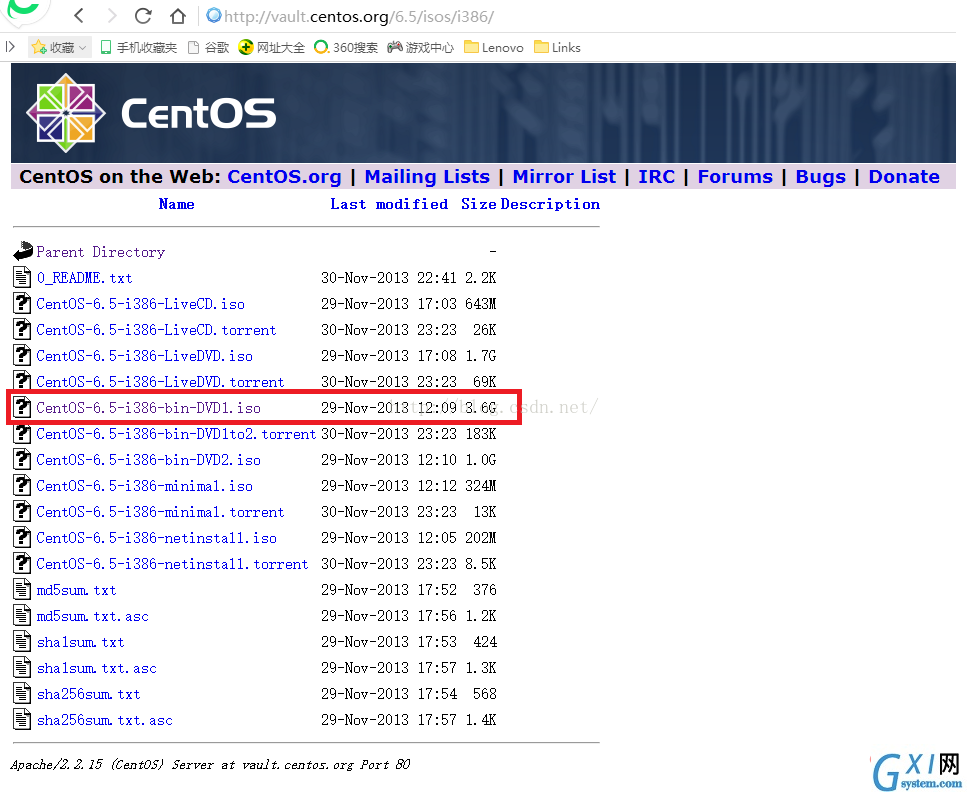Open the 收藏 favorites dropdown

59,47
